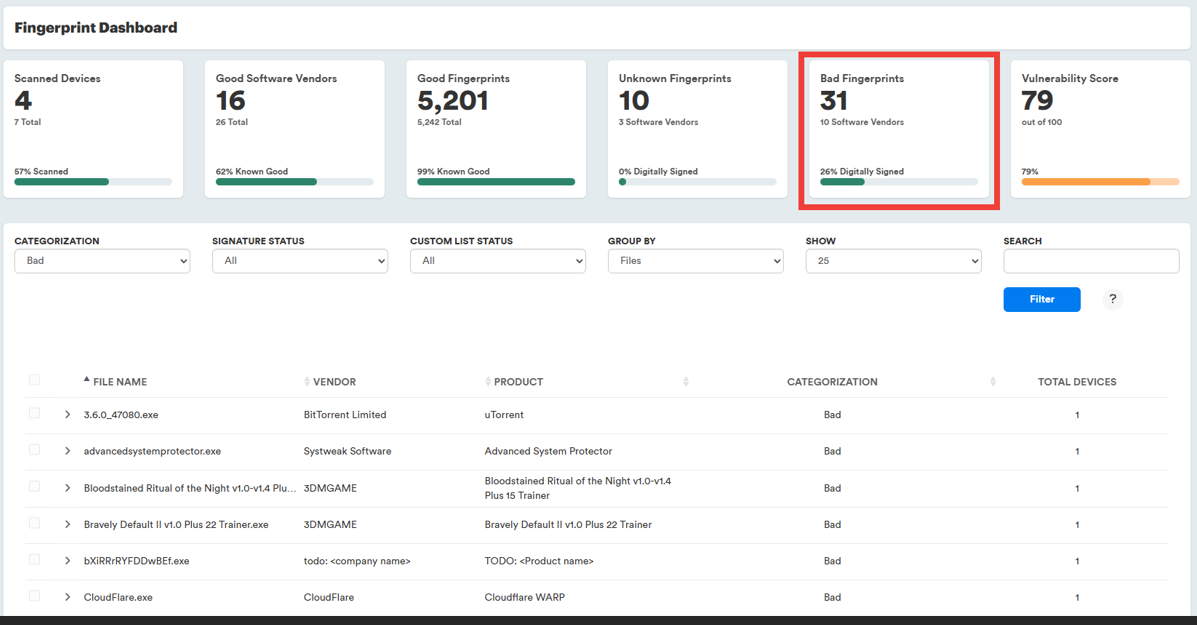1197x625 pixels.
Task: Click into the Search input field
Action: (x=1091, y=261)
